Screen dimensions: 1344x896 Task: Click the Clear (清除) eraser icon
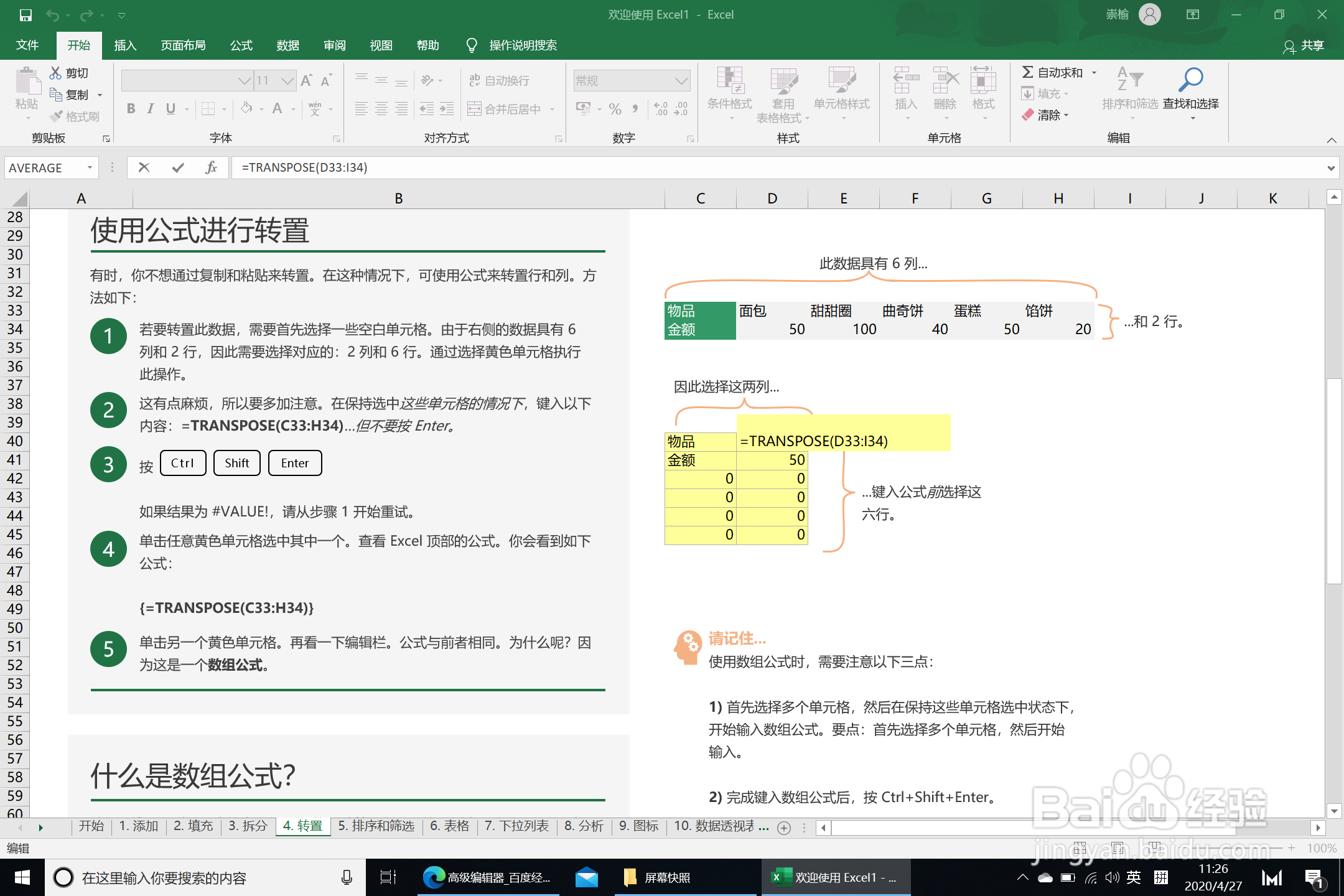[x=1028, y=115]
